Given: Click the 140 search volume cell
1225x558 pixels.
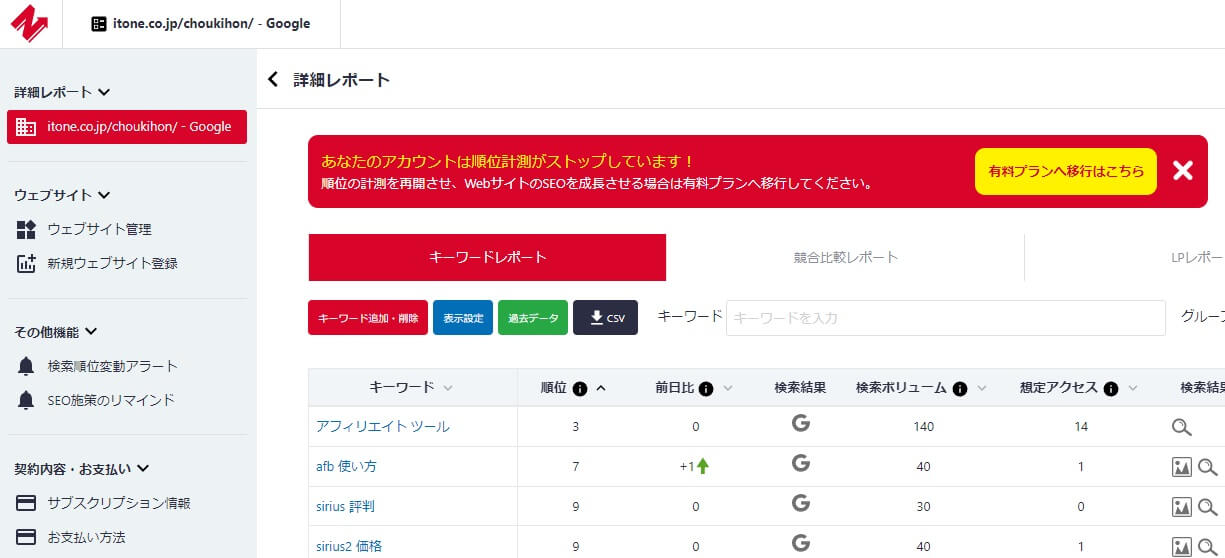Looking at the screenshot, I should (923, 427).
